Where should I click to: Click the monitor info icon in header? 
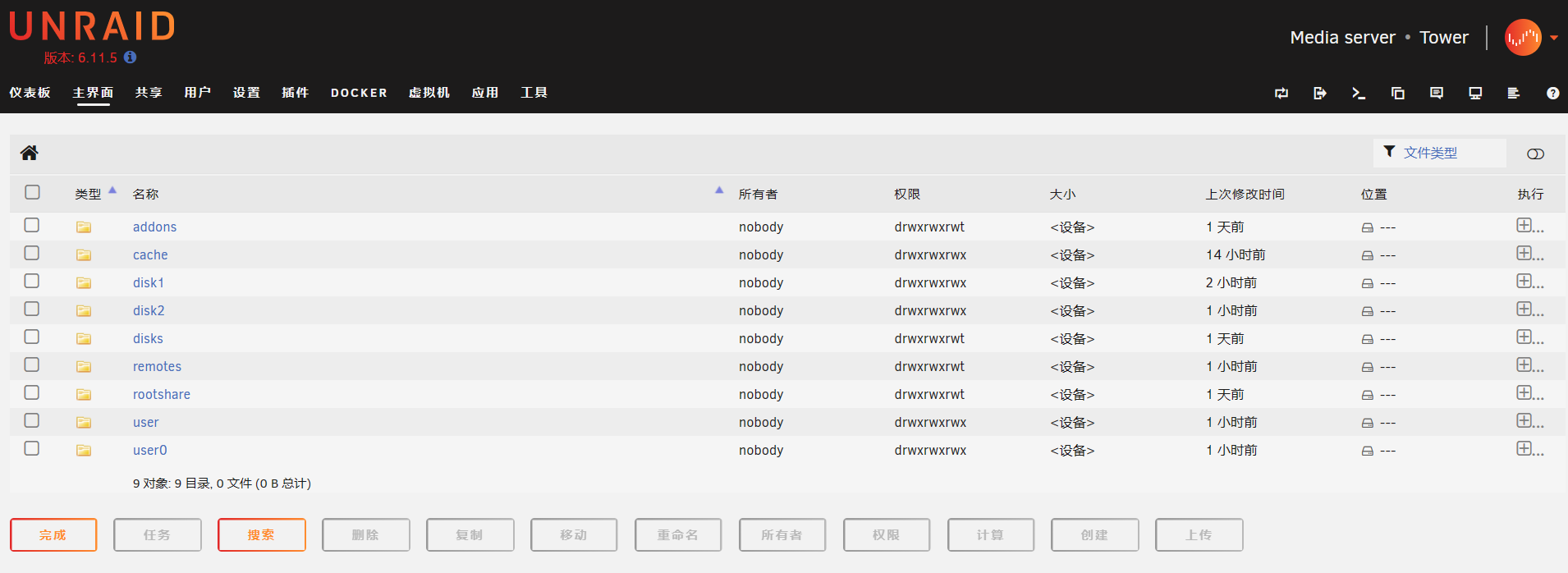coord(1474,94)
